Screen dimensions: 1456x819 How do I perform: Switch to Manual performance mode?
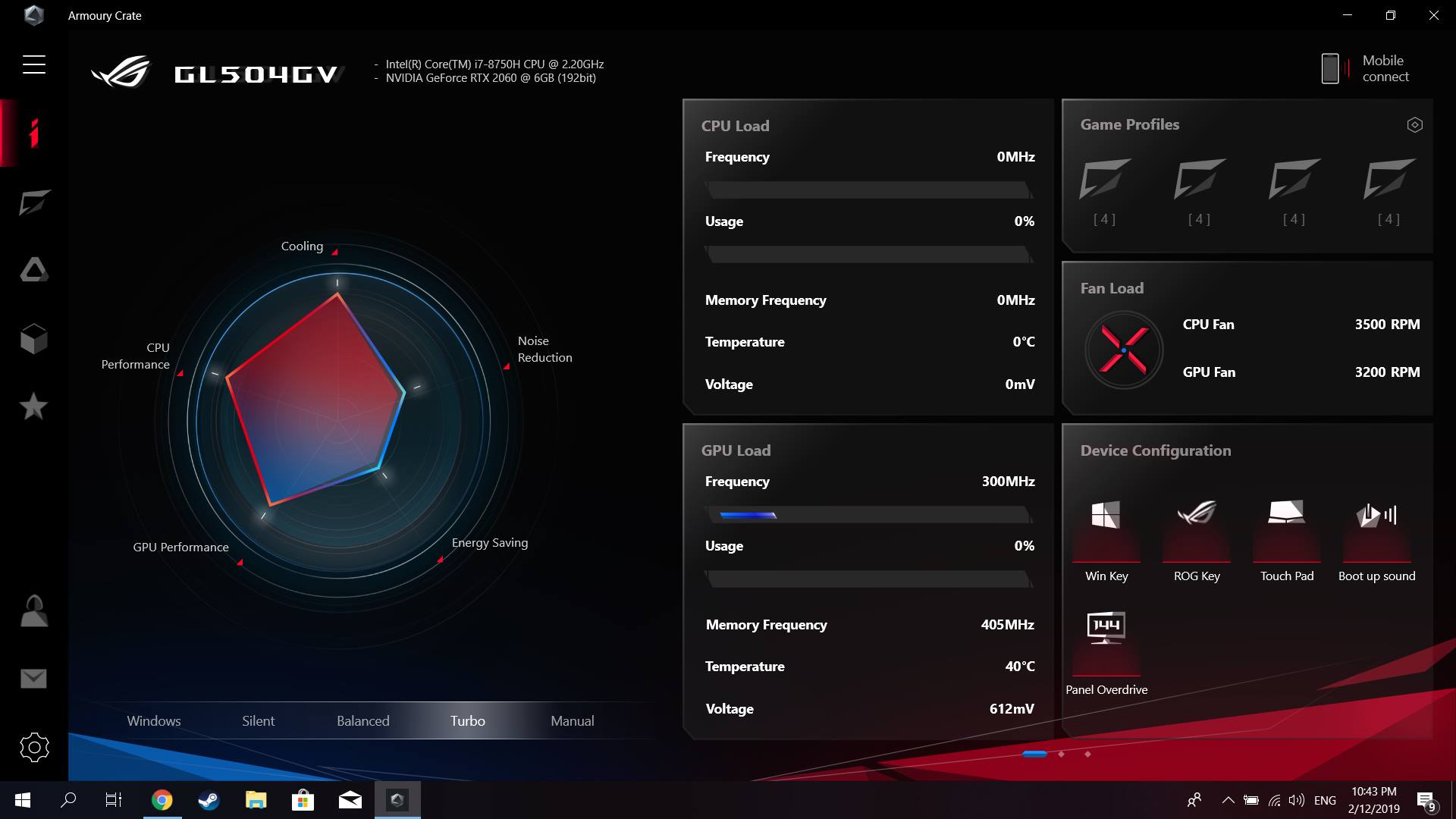[x=573, y=721]
